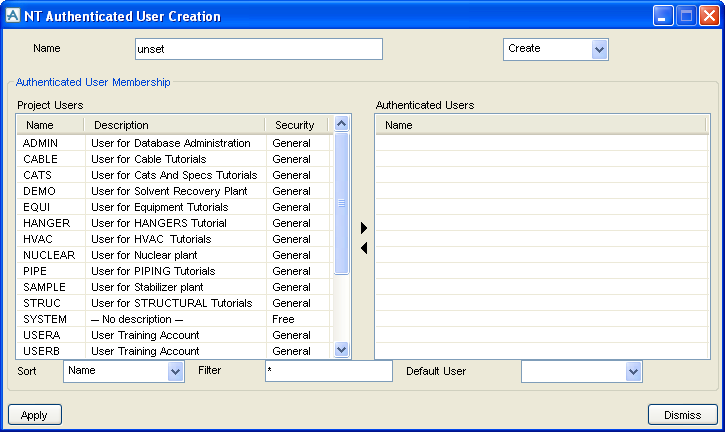The height and width of the screenshot is (432, 725).
Task: Select the USERA user row
Action: (x=175, y=335)
